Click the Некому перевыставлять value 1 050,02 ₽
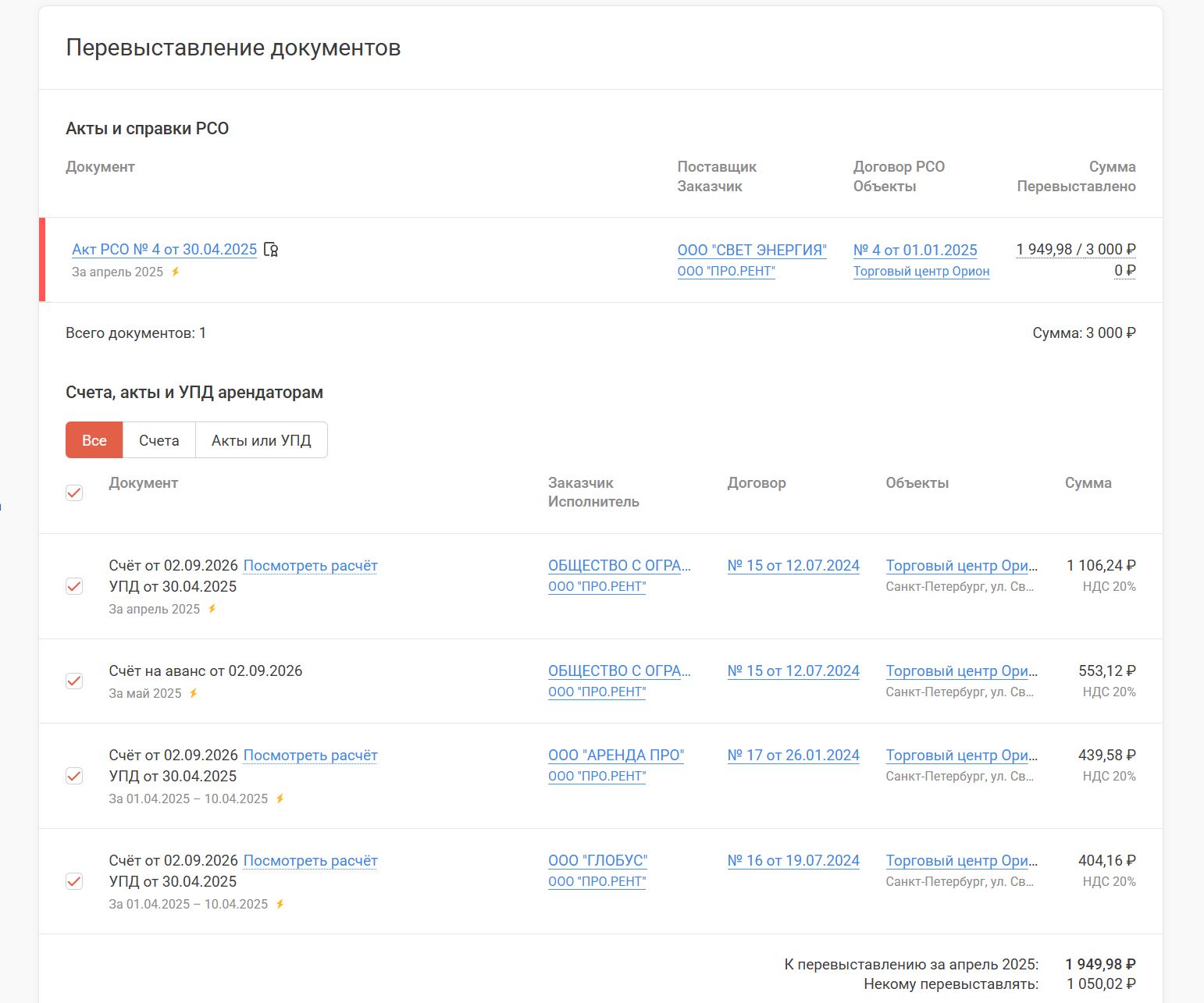This screenshot has width=1204, height=1003. point(1102,984)
